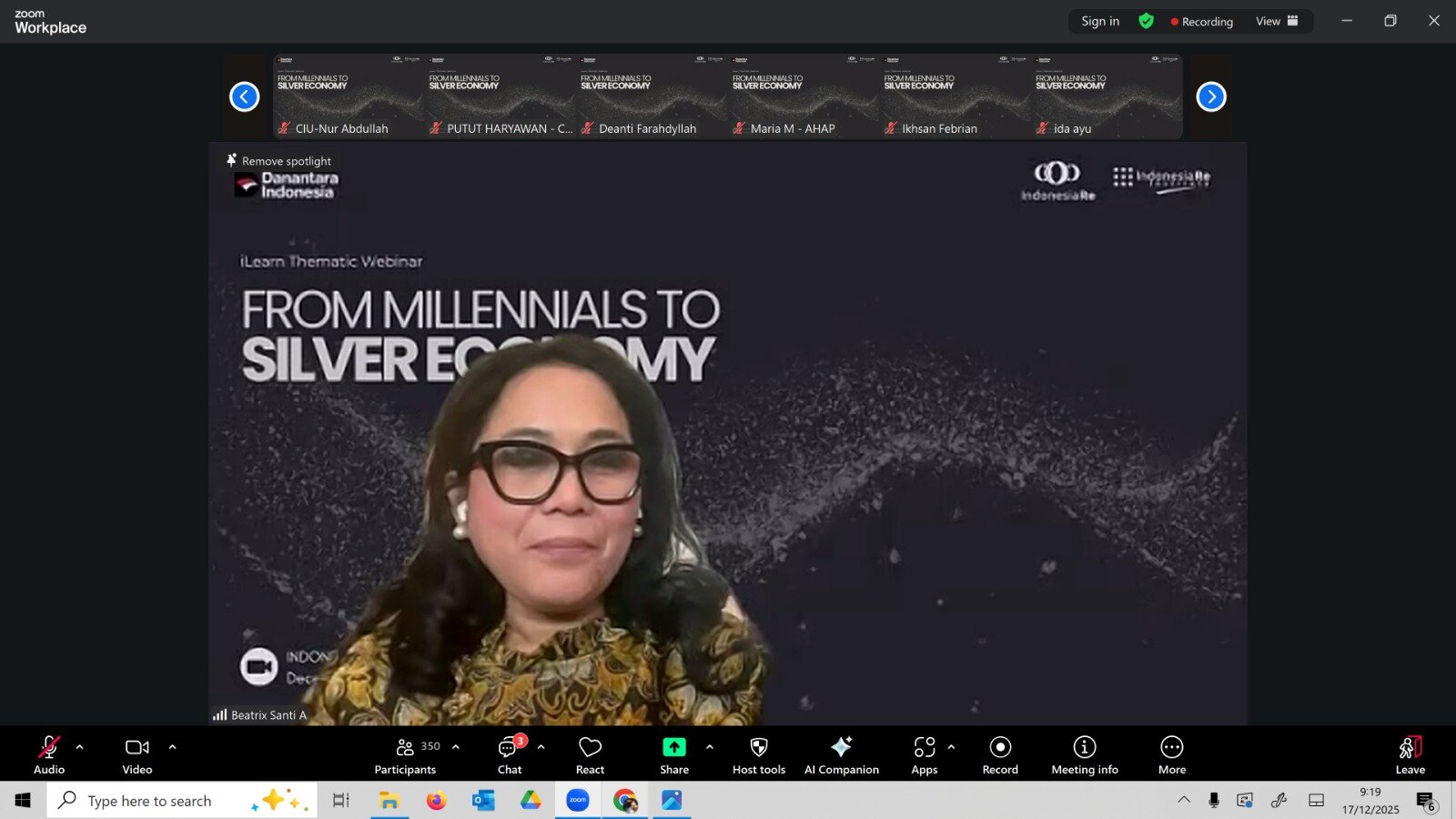This screenshot has height=819, width=1456.
Task: Click the Sign in button
Action: pyautogui.click(x=1100, y=21)
